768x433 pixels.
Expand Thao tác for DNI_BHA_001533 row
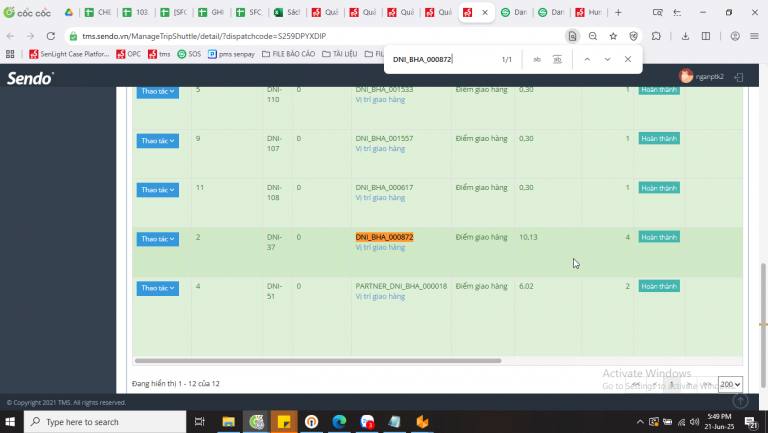(158, 92)
